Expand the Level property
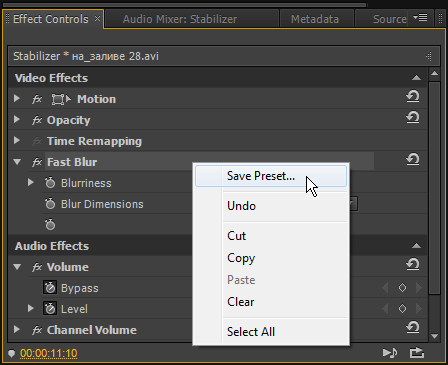 coord(31,309)
